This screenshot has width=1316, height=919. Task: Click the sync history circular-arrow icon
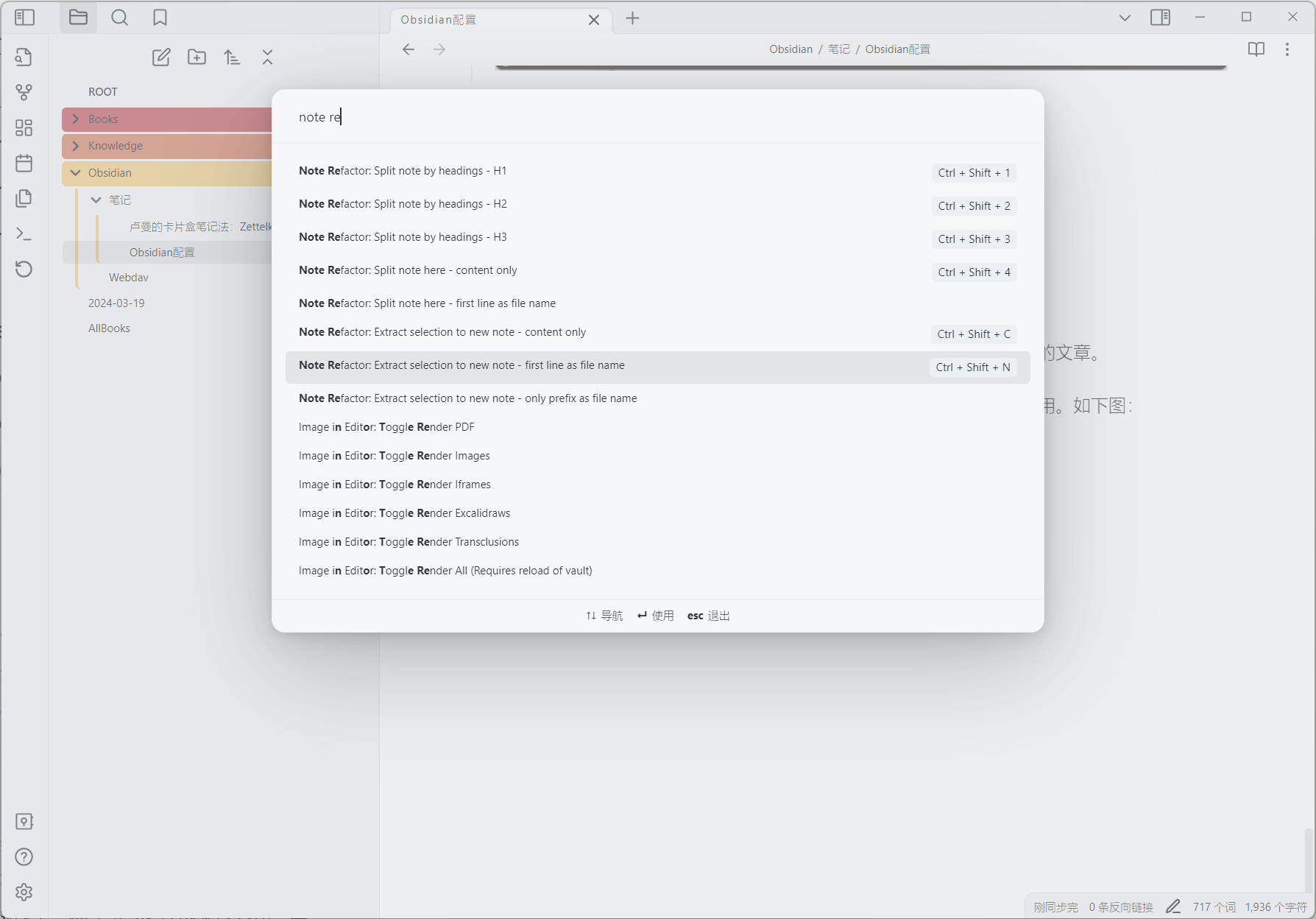(24, 269)
